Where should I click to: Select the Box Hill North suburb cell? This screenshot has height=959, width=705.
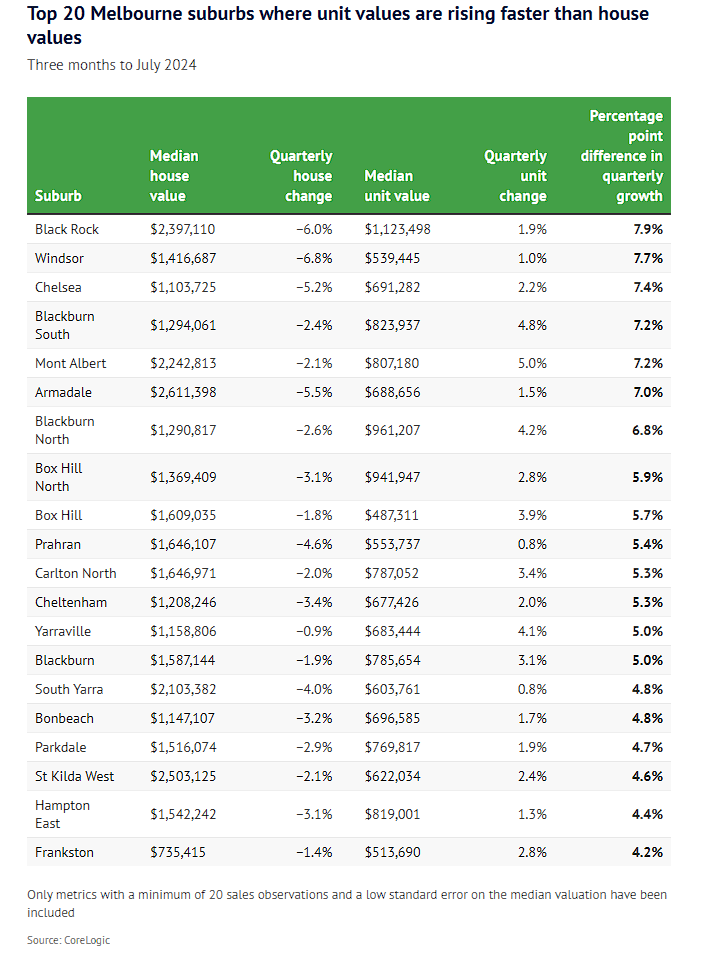(x=59, y=477)
